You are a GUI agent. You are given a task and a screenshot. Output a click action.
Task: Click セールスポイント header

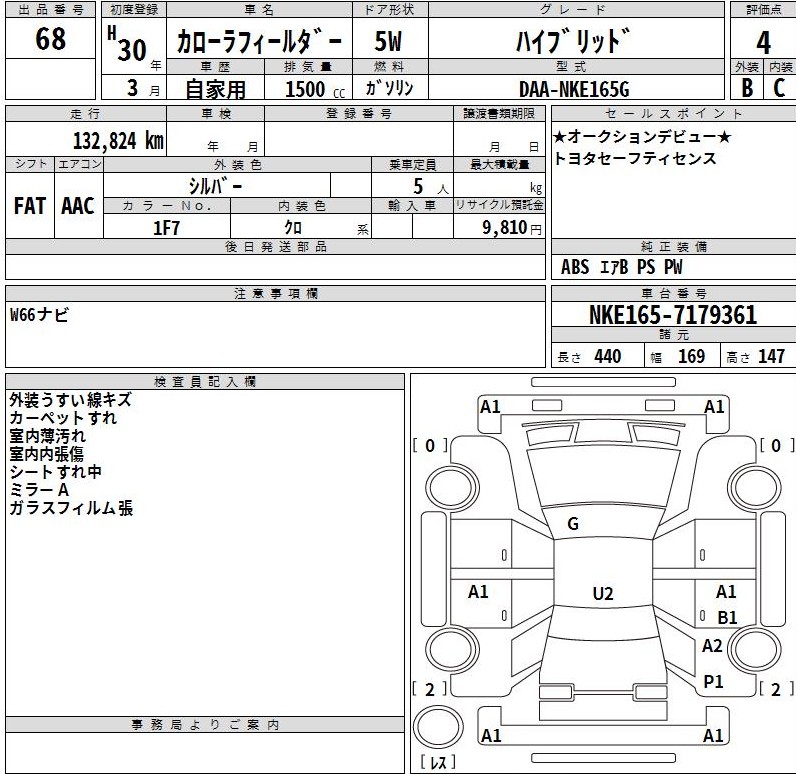pyautogui.click(x=674, y=113)
